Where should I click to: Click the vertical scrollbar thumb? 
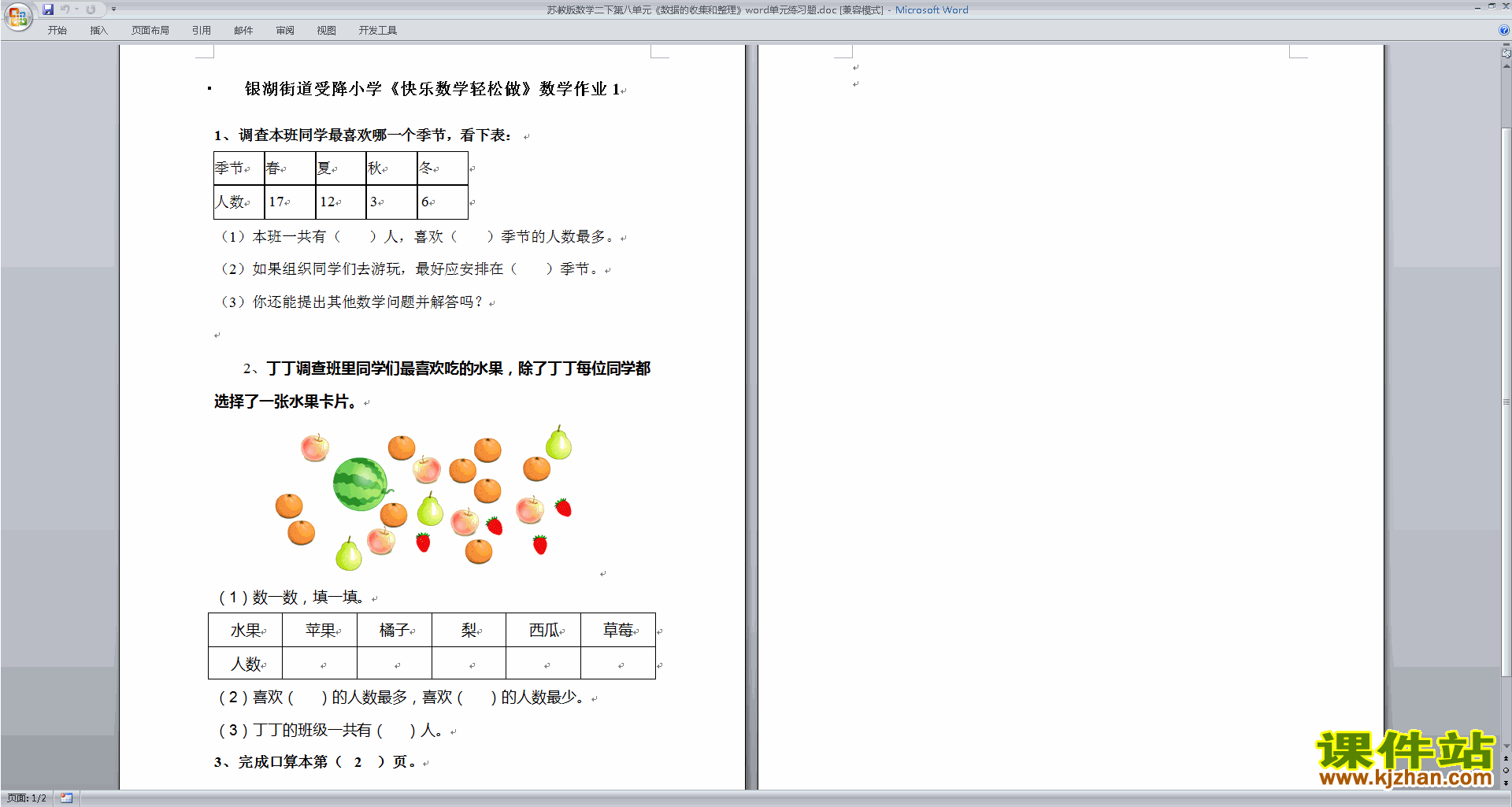(x=1506, y=402)
